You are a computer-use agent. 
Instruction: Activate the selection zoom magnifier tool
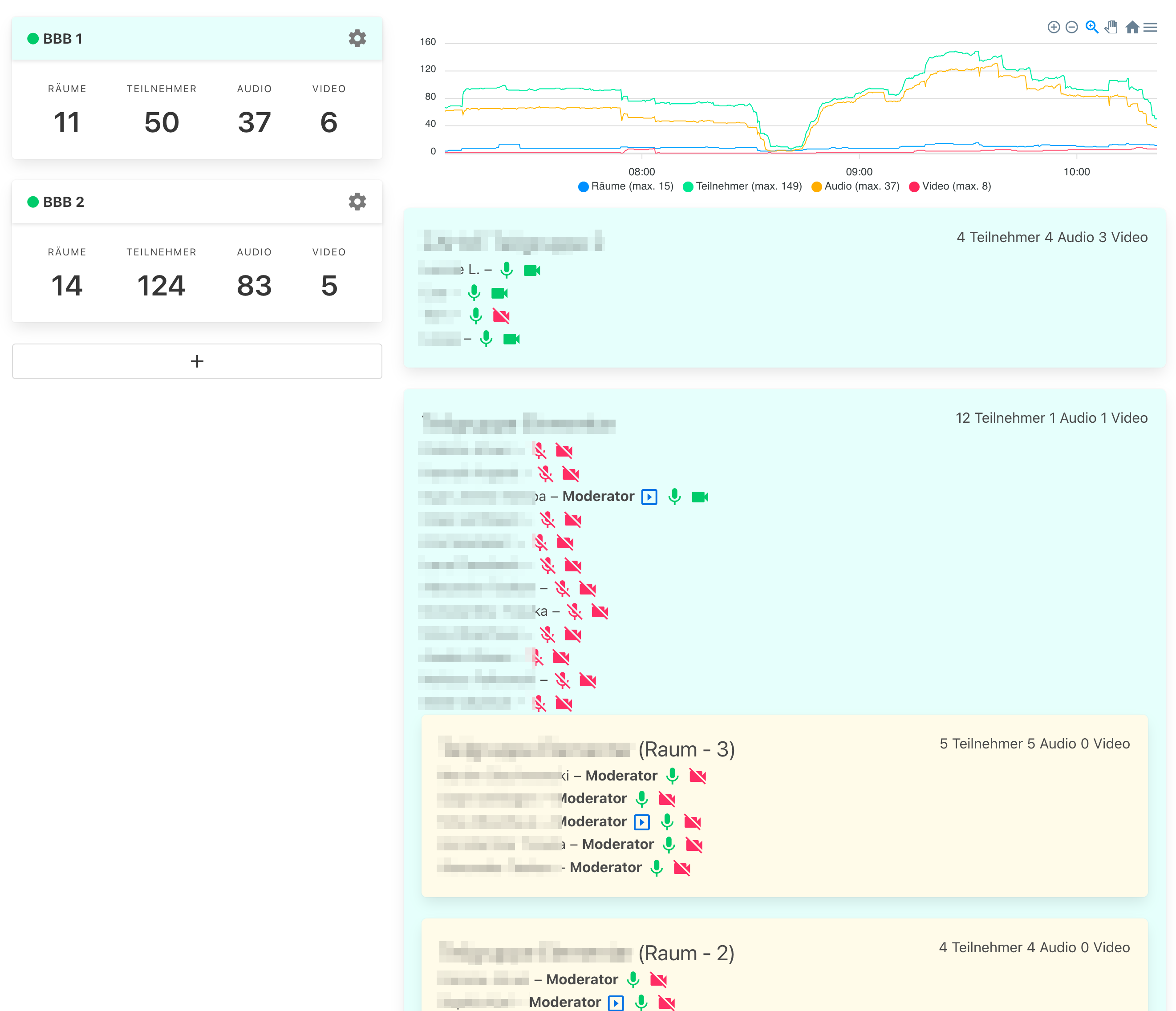(1091, 27)
